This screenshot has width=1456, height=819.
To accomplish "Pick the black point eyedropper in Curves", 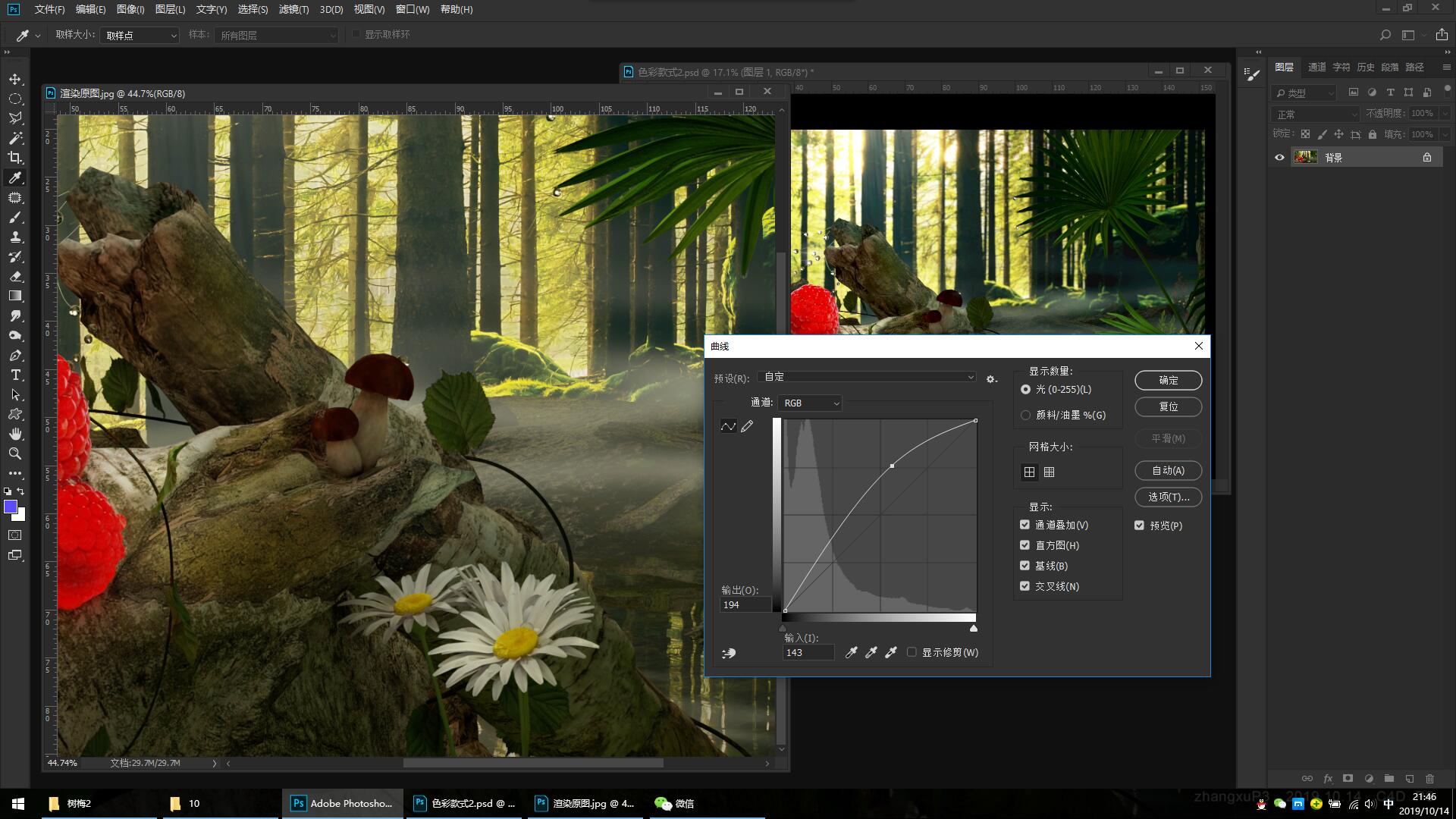I will click(x=851, y=652).
